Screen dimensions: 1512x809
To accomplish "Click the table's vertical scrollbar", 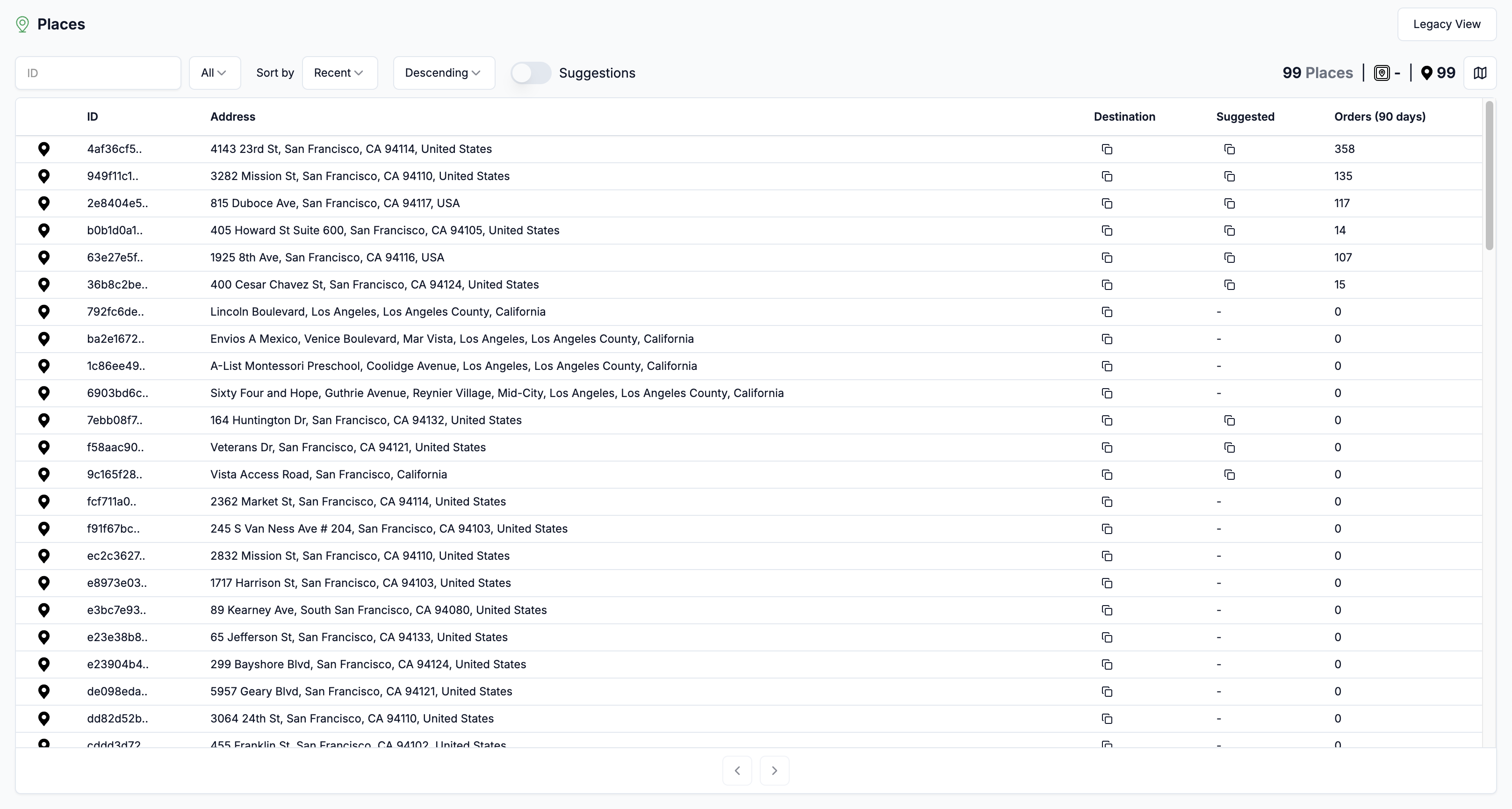I will (x=1489, y=176).
